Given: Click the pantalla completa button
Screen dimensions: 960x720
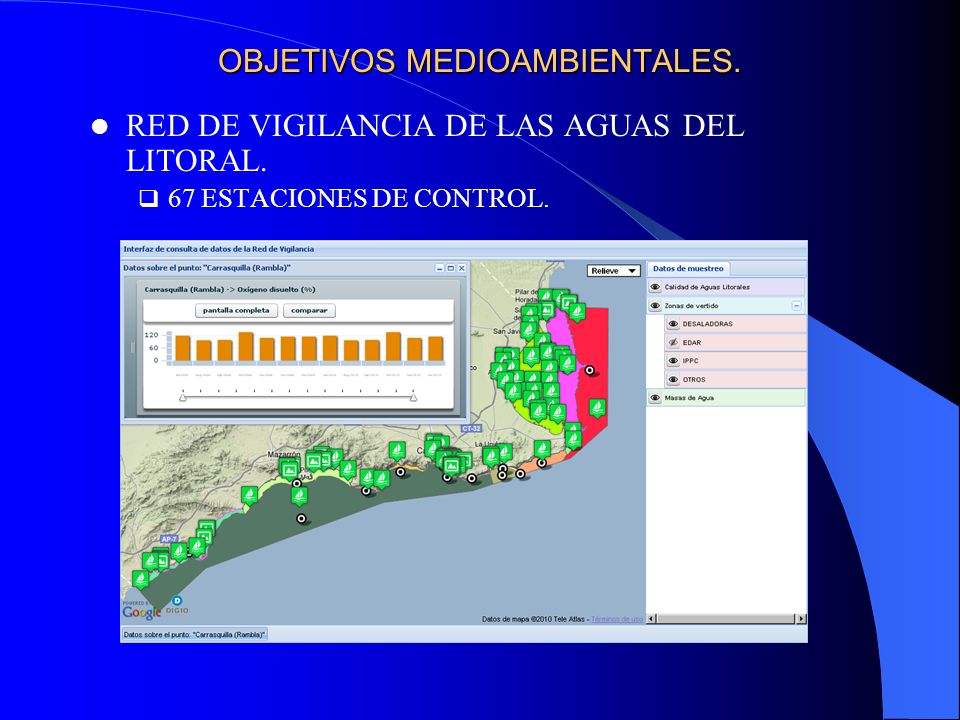Looking at the screenshot, I should pyautogui.click(x=236, y=310).
